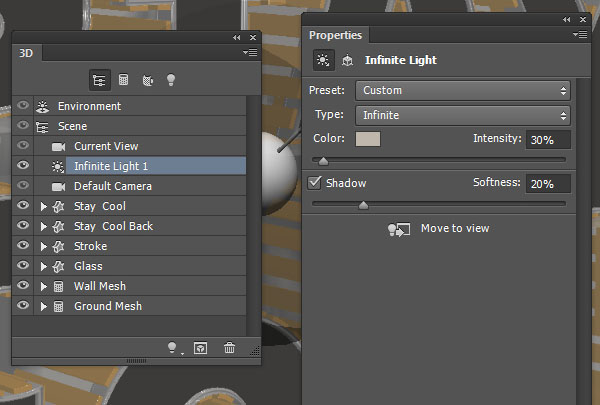
Task: Hide the Glass layer visibility eye
Action: [23, 266]
